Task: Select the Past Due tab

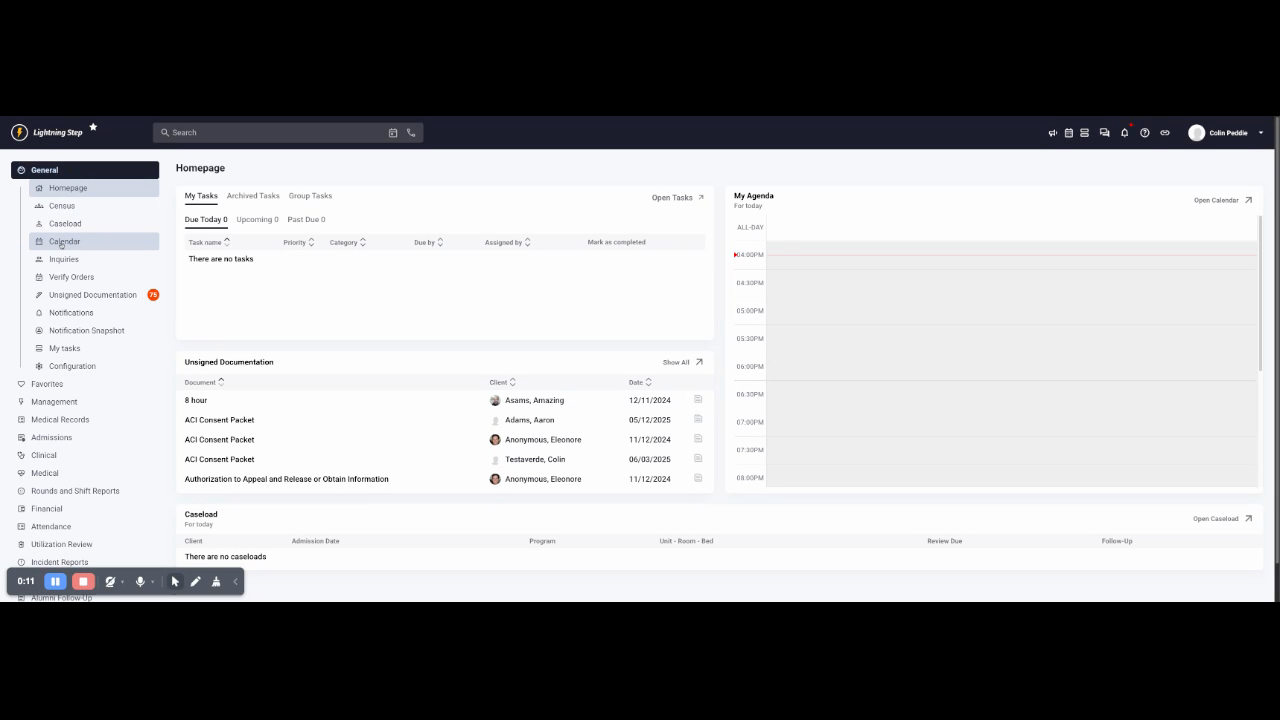Action: click(307, 219)
